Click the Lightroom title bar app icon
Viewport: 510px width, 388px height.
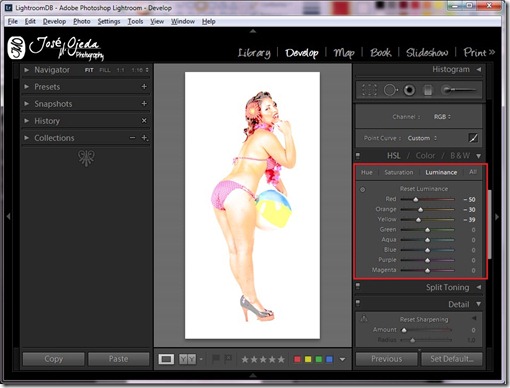[x=10, y=7]
